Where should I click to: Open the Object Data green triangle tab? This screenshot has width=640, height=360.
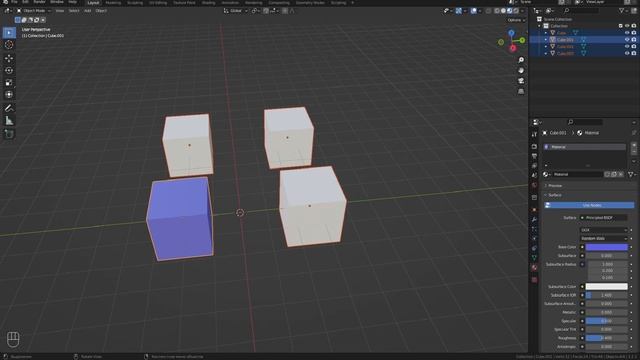(x=534, y=258)
